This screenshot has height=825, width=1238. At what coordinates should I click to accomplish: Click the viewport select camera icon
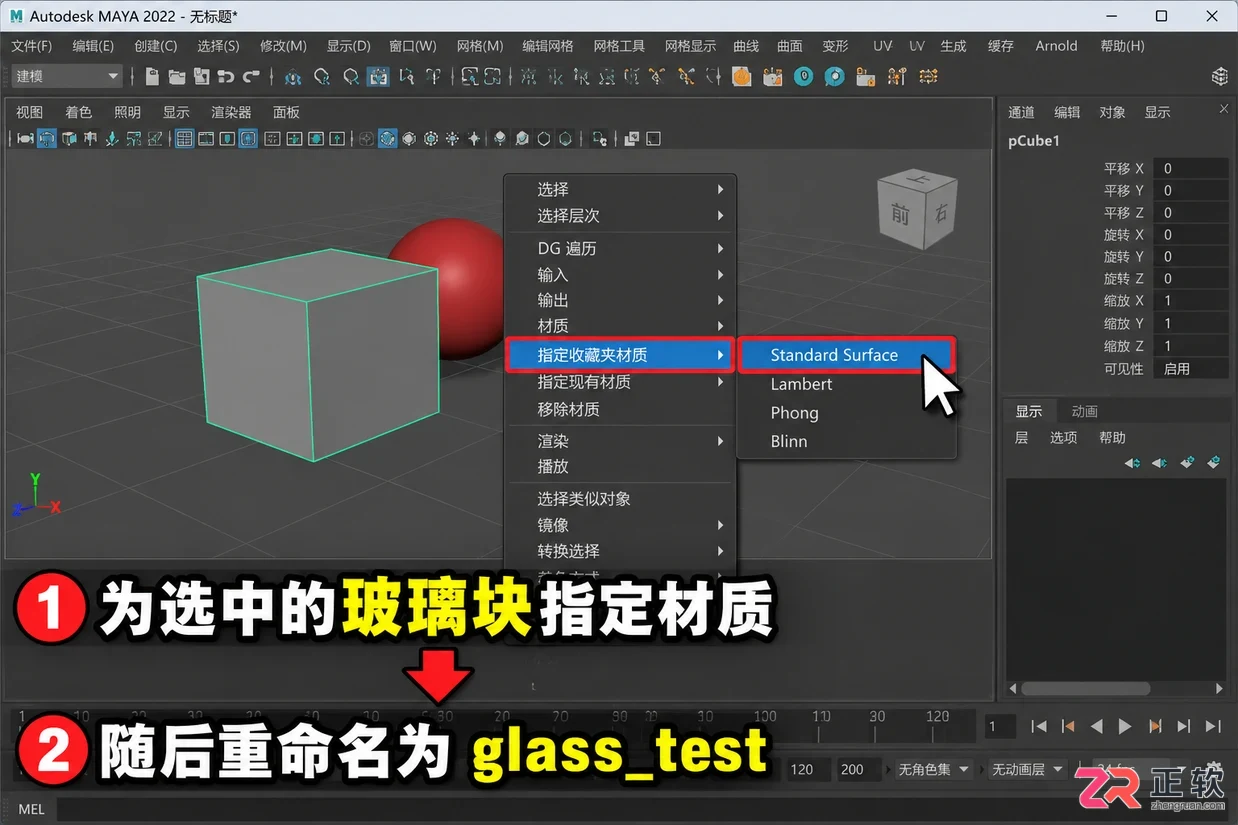tap(25, 139)
